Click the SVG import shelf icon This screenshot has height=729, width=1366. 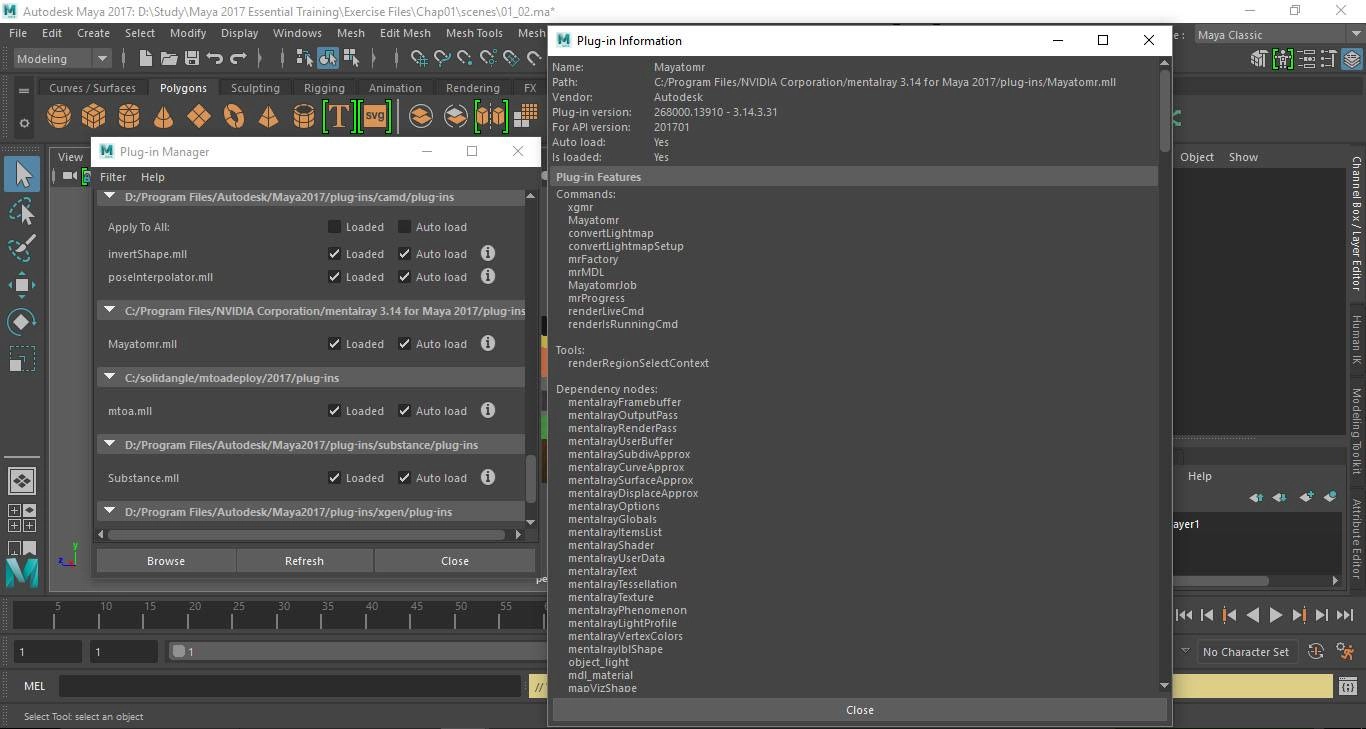(x=375, y=117)
